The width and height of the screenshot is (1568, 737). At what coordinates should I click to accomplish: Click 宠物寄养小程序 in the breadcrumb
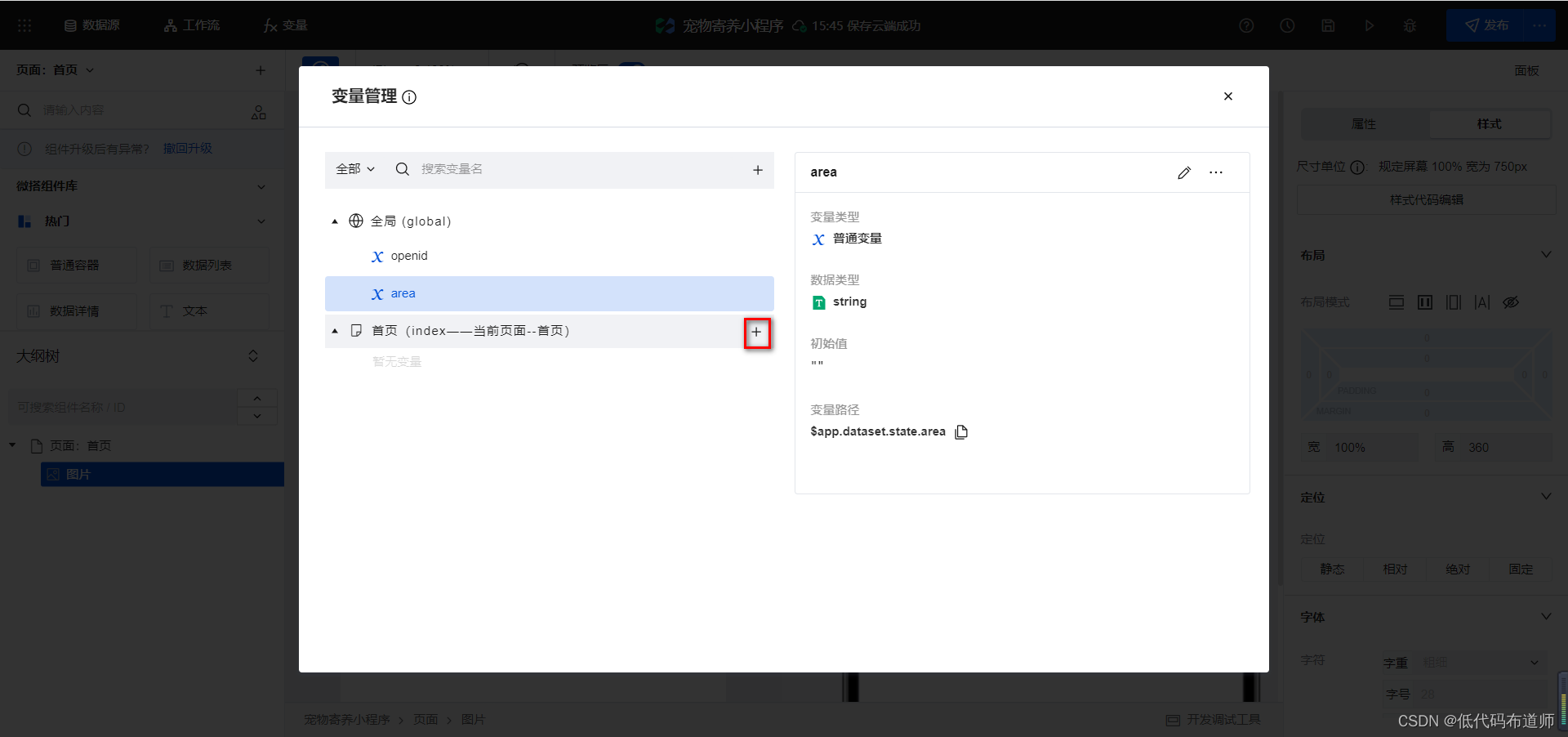tap(347, 720)
